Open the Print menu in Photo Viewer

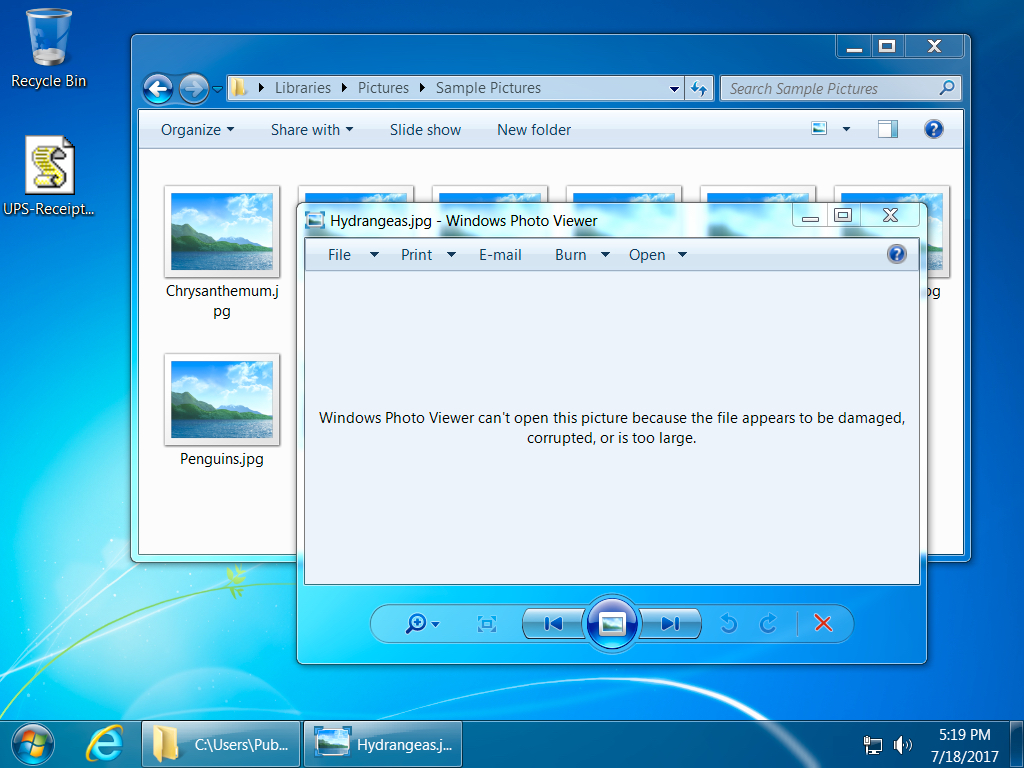point(416,255)
